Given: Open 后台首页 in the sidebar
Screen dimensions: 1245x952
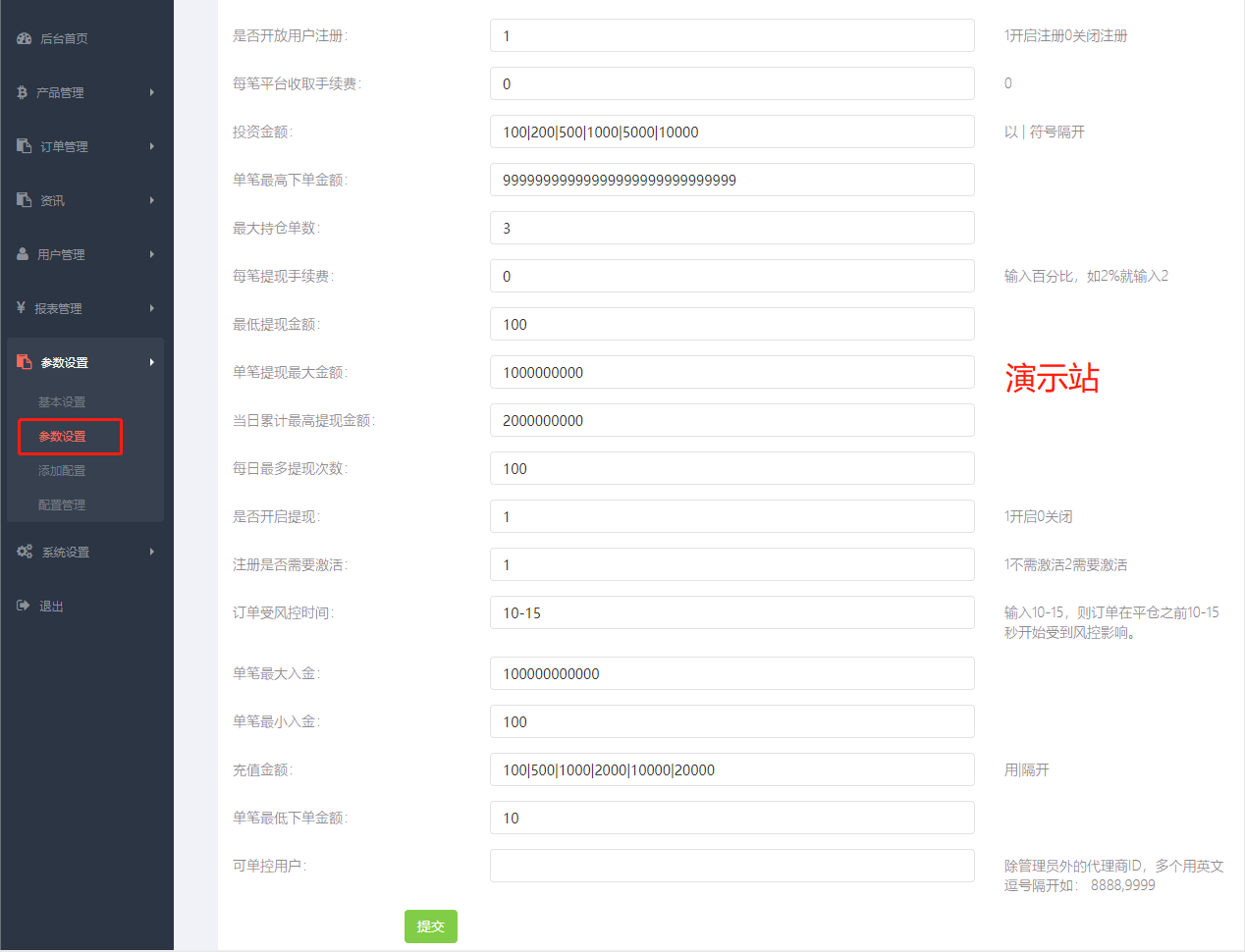Looking at the screenshot, I should (64, 38).
